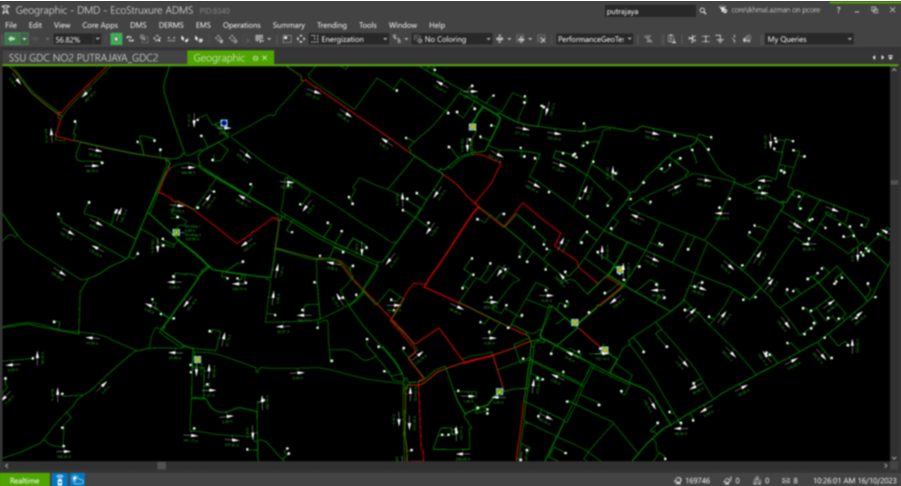The image size is (901, 486).
Task: Click the third toolbar icon with document cursor
Action: [144, 39]
